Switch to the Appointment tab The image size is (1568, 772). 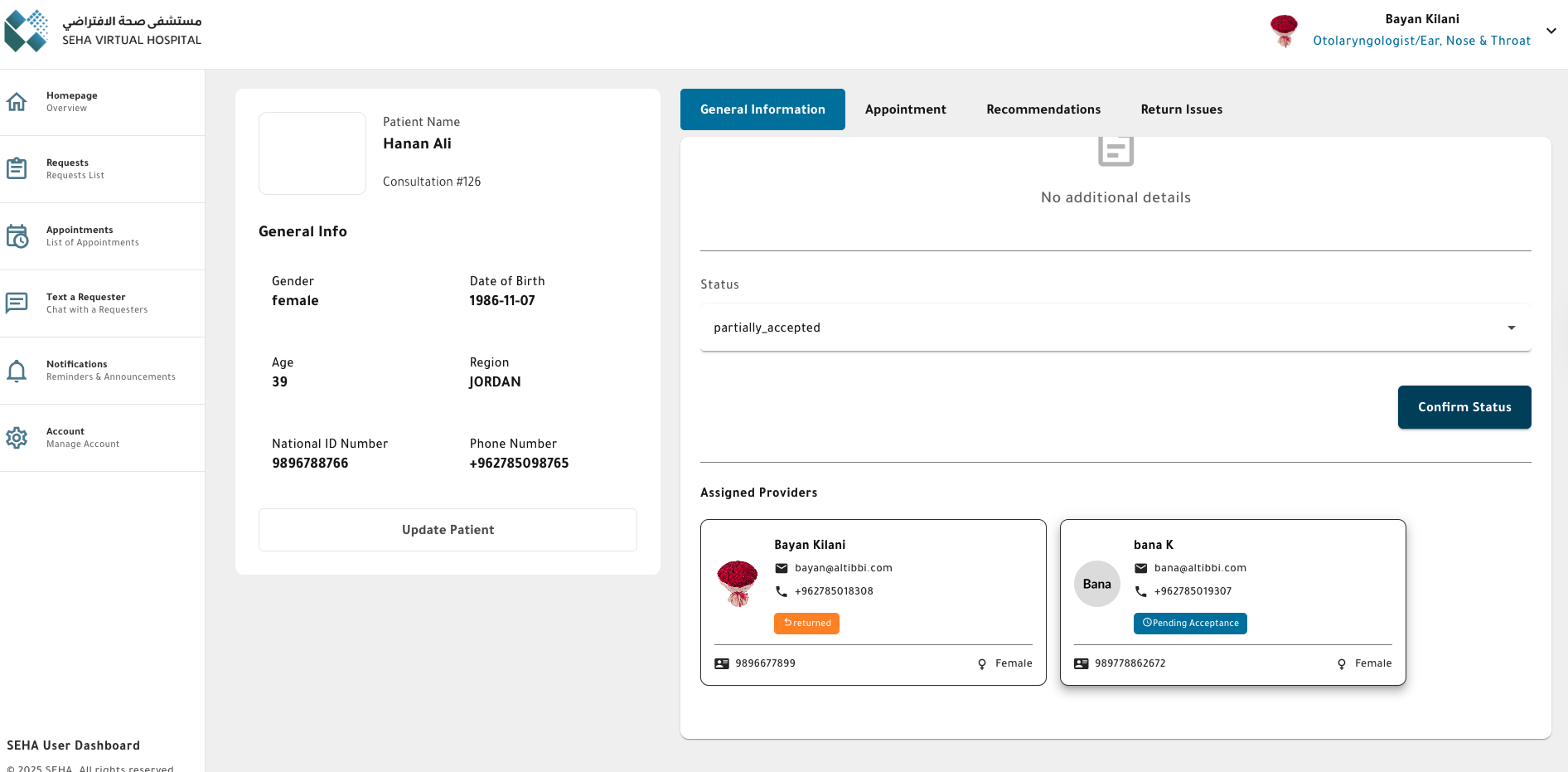pyautogui.click(x=905, y=109)
